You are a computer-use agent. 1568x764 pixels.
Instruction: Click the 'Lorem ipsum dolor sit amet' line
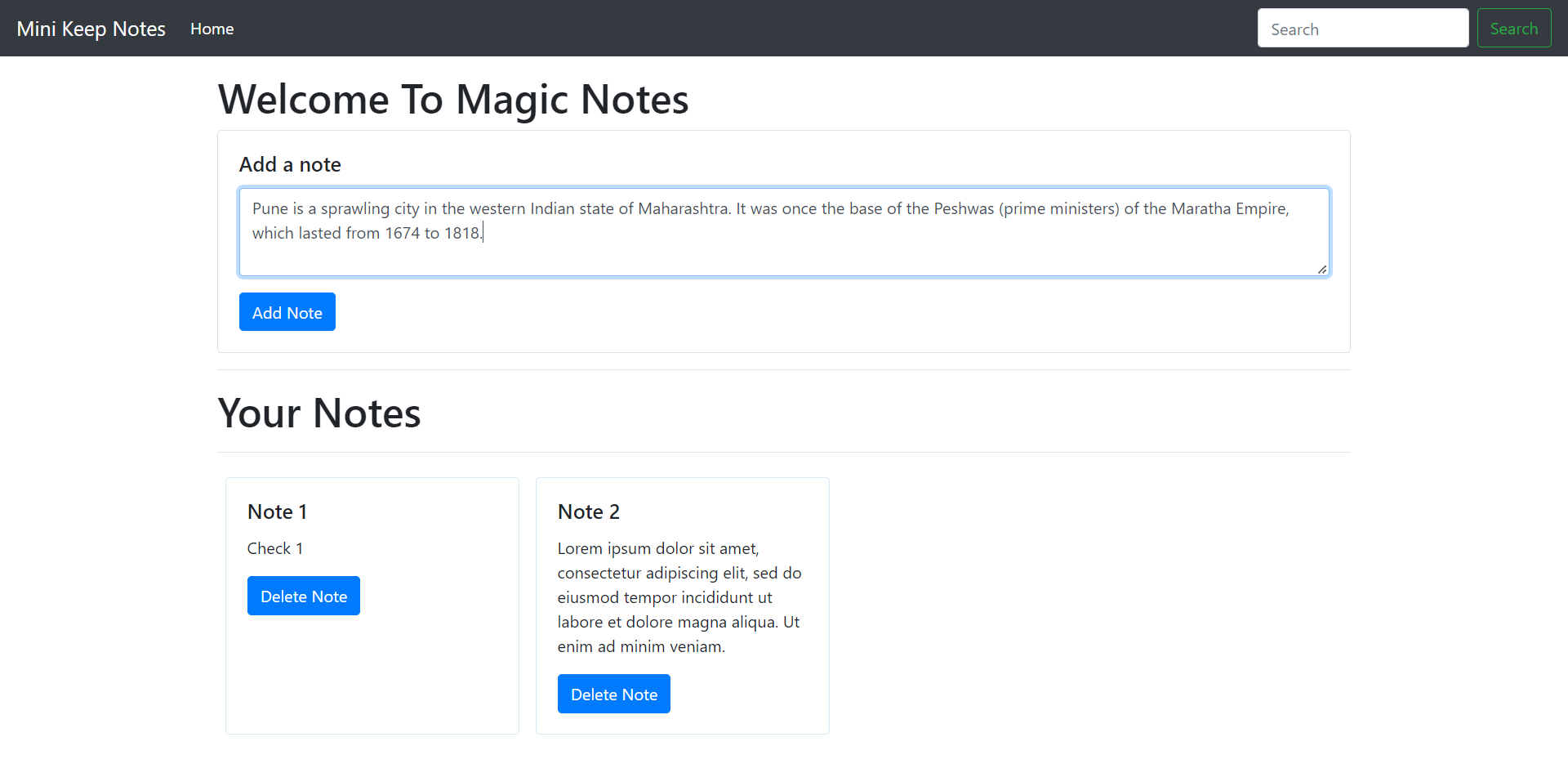click(x=657, y=548)
